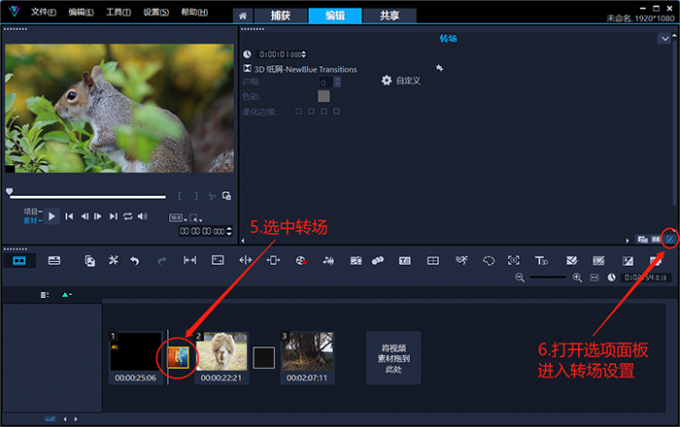Click the transition color swatch

point(324,96)
